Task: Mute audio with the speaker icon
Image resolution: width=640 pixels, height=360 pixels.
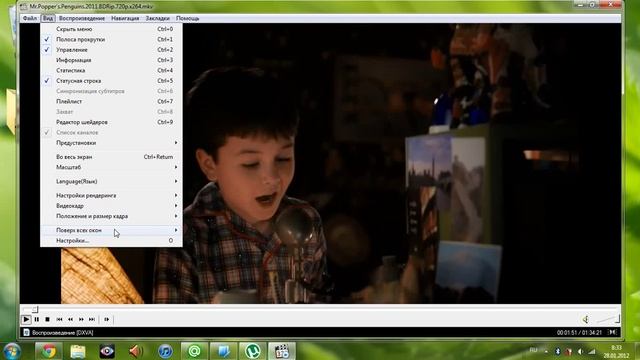Action: tap(586, 319)
